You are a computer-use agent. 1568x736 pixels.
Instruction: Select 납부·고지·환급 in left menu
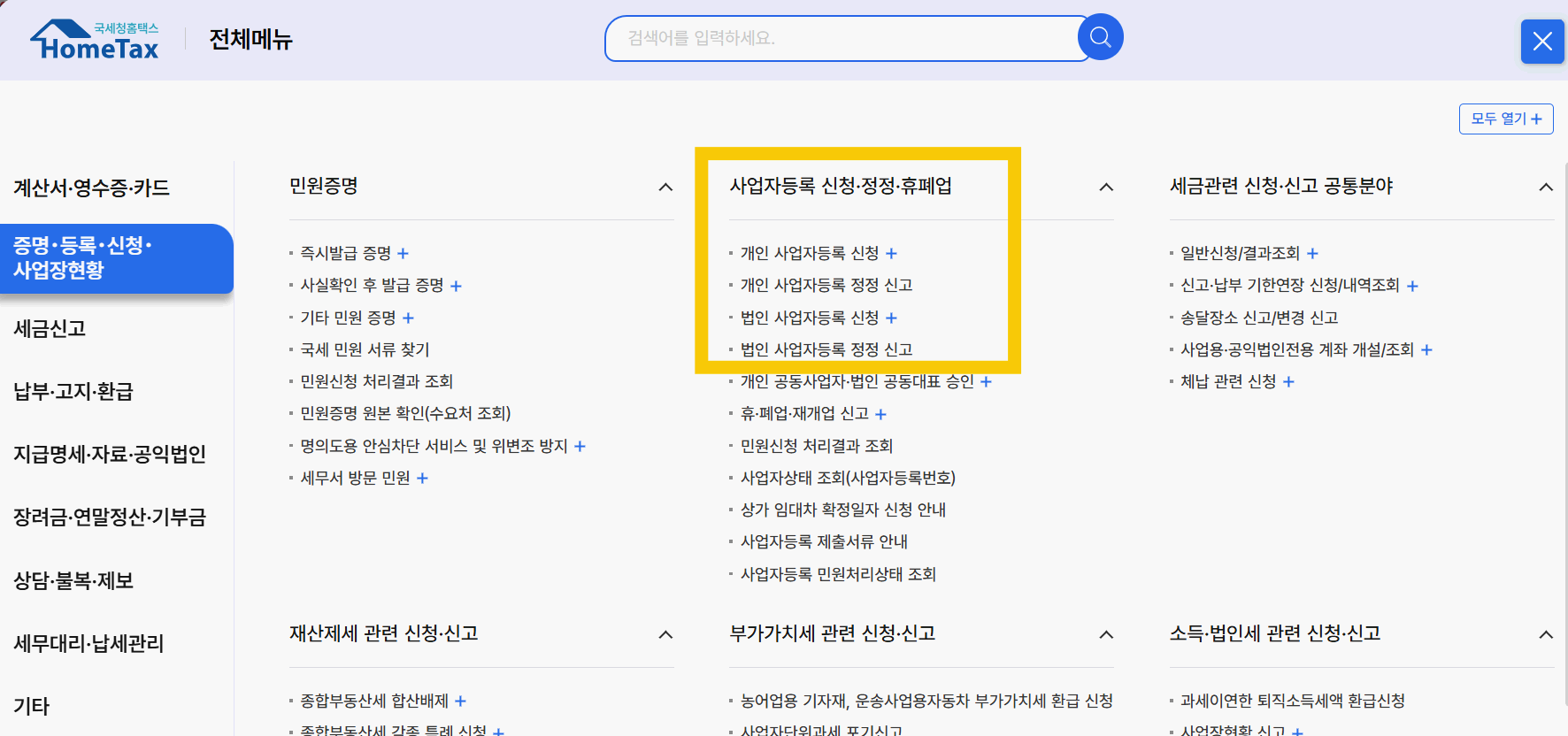(73, 392)
